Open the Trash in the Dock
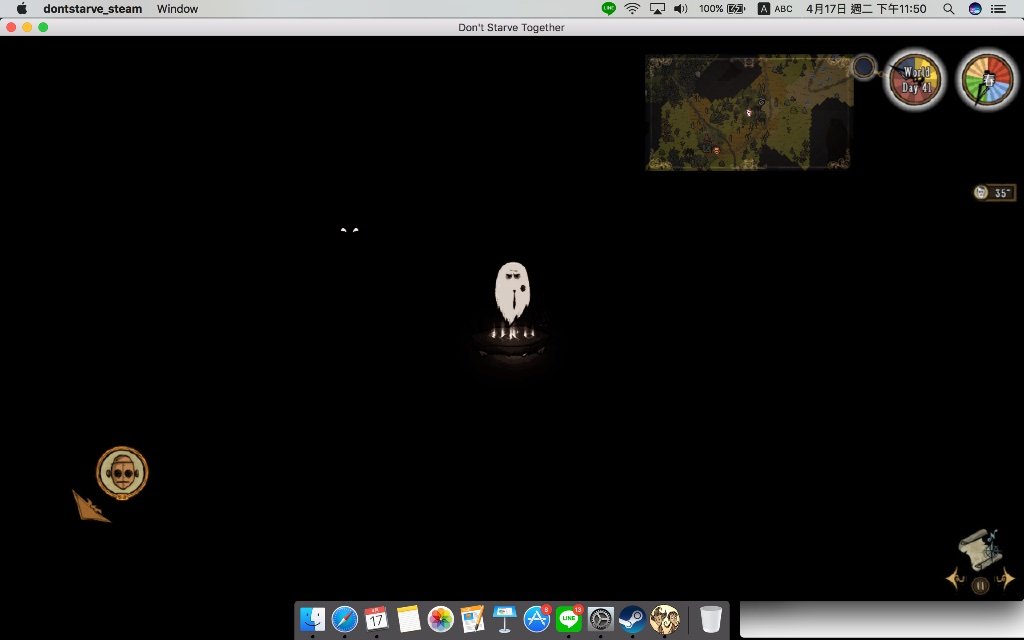This screenshot has width=1024, height=640. 711,618
